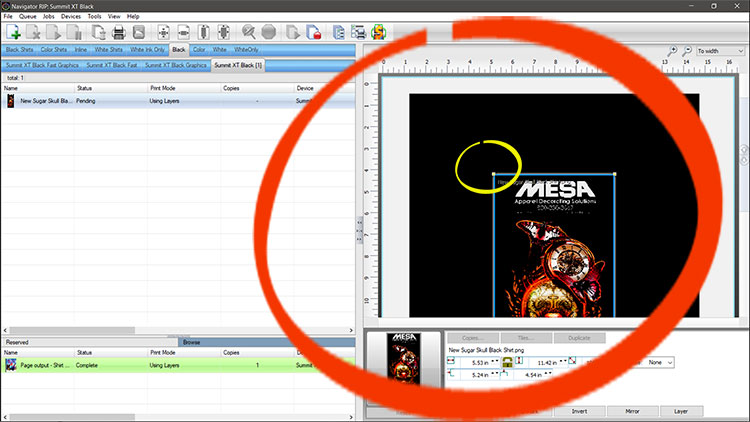Zoom in on the print preview
Screen dimensions: 750x422
[673, 50]
